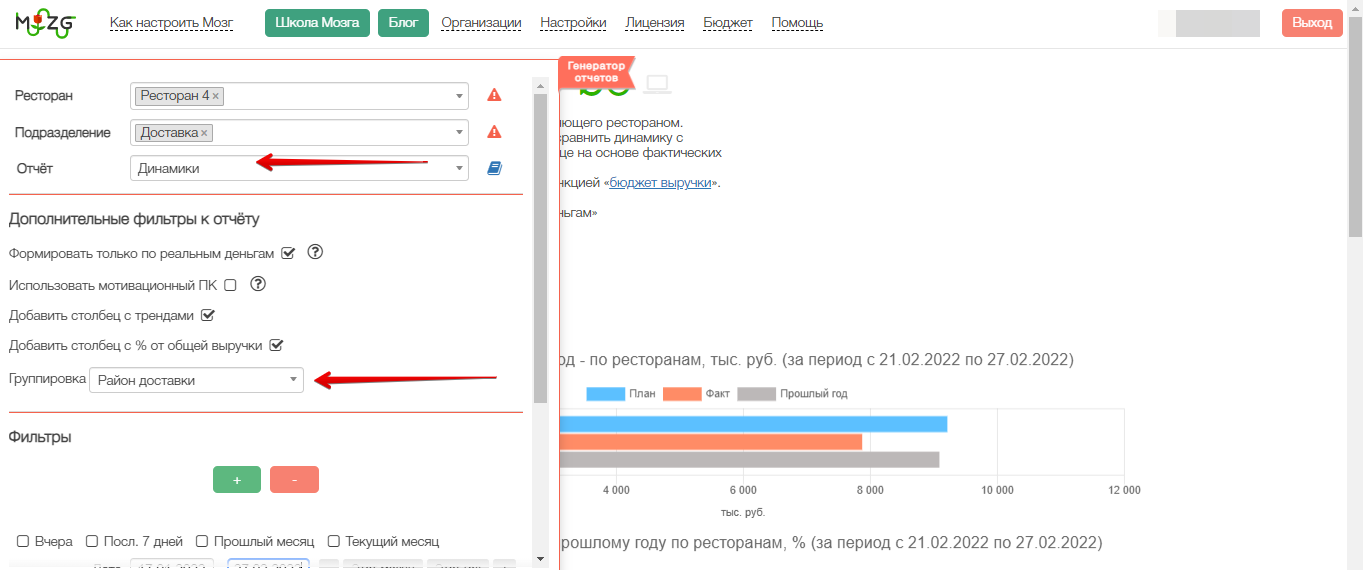Open the Школа Мозга button
The height and width of the screenshot is (570, 1363).
[x=317, y=23]
